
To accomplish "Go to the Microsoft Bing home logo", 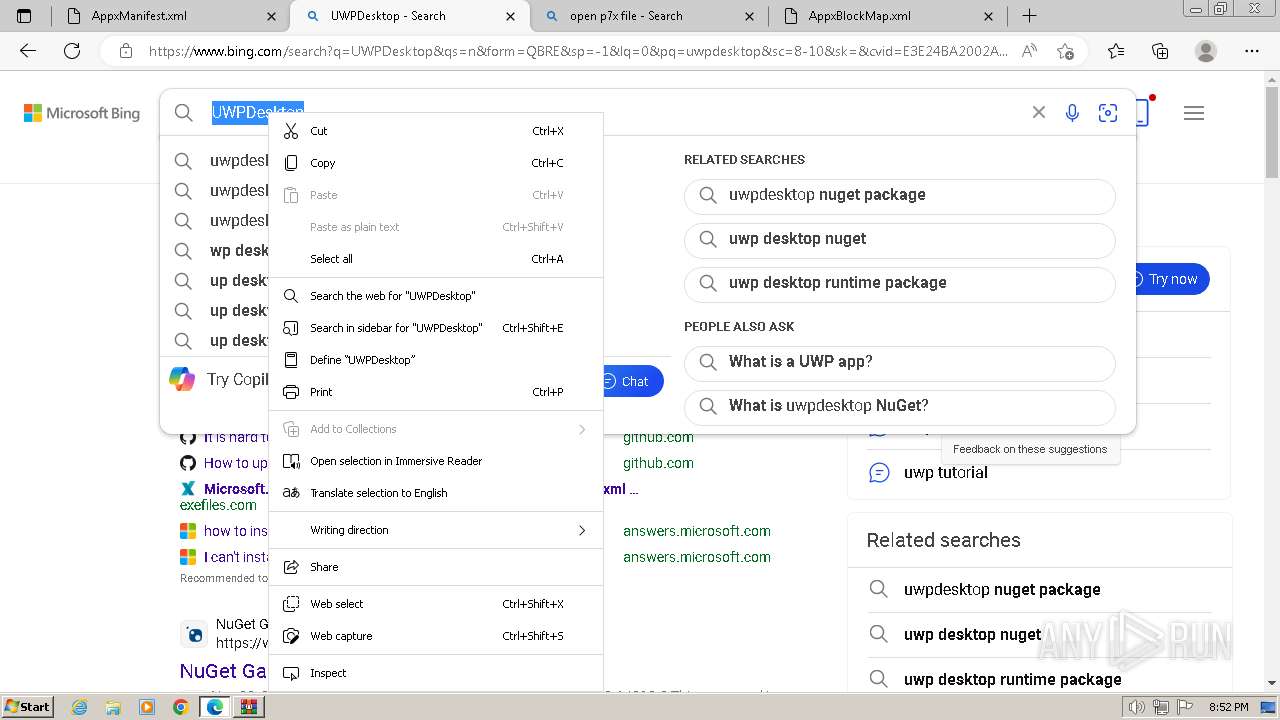I will pos(82,113).
